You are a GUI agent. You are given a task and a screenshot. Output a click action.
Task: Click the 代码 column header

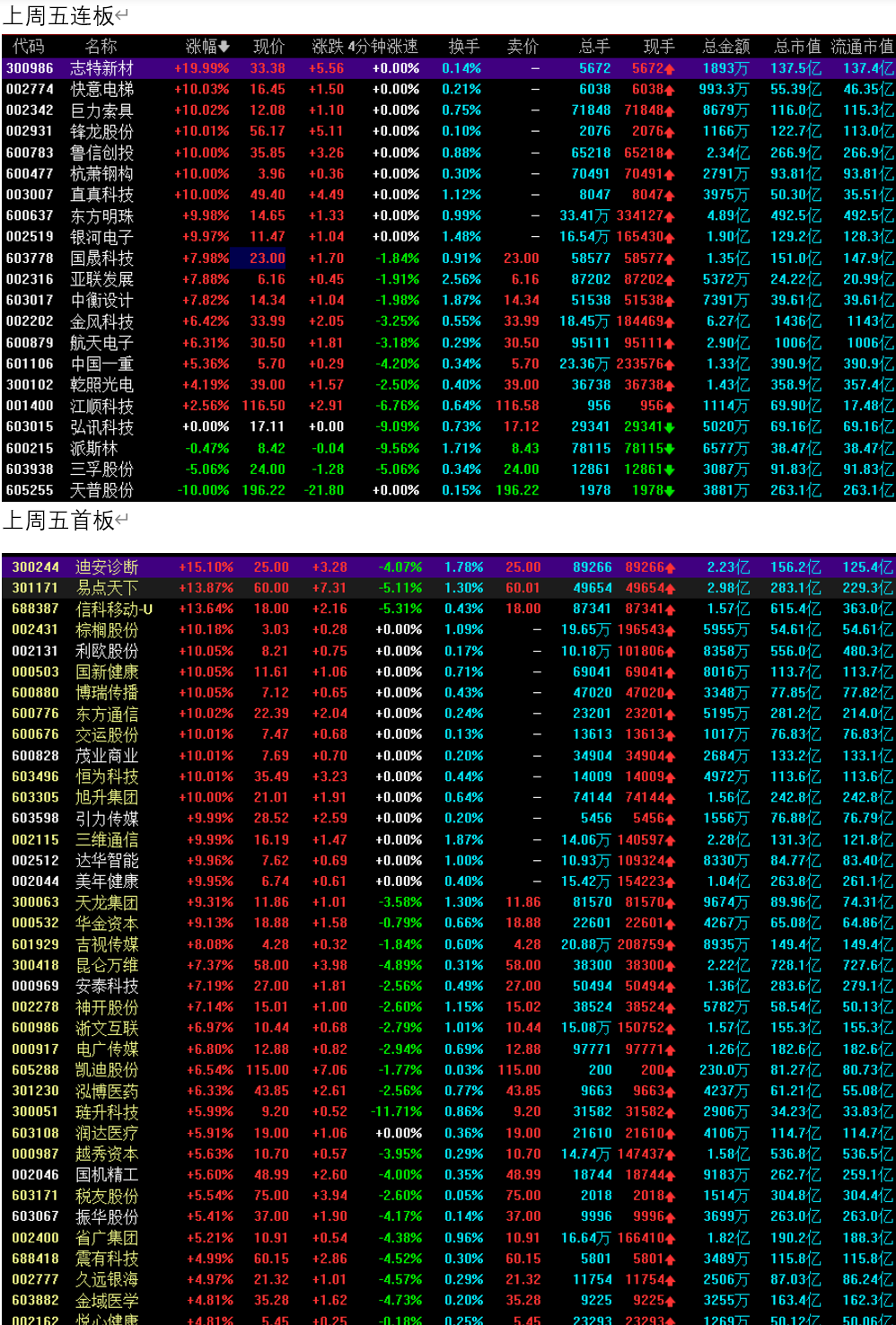click(x=28, y=46)
